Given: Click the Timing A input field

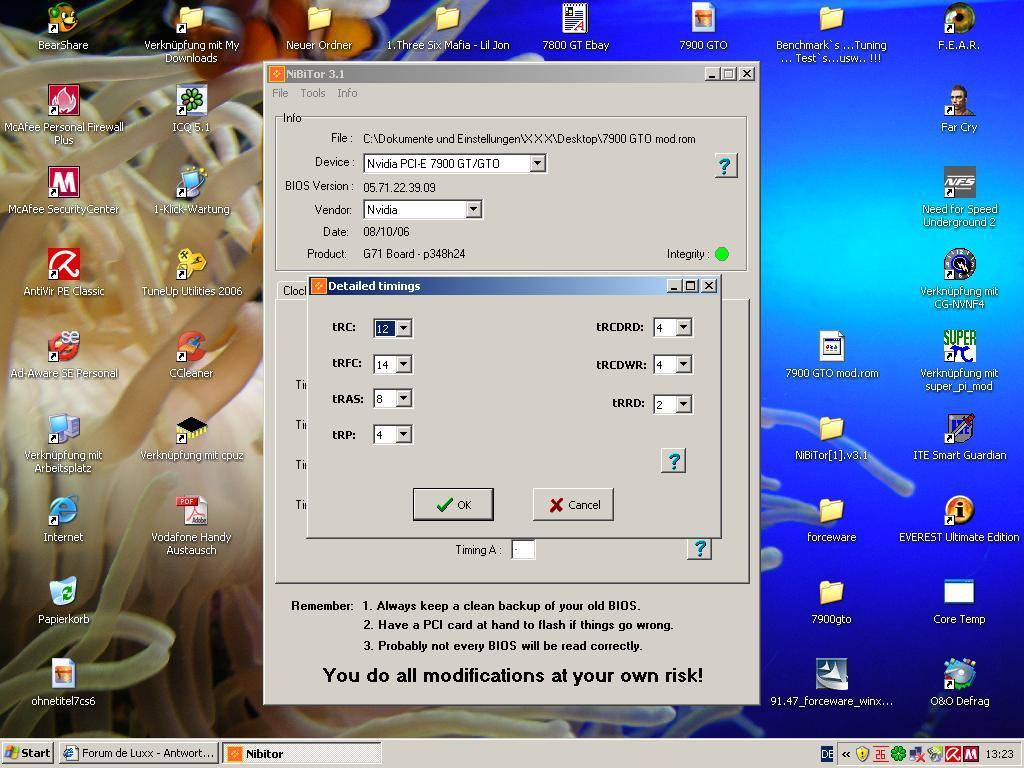Looking at the screenshot, I should pyautogui.click(x=523, y=550).
